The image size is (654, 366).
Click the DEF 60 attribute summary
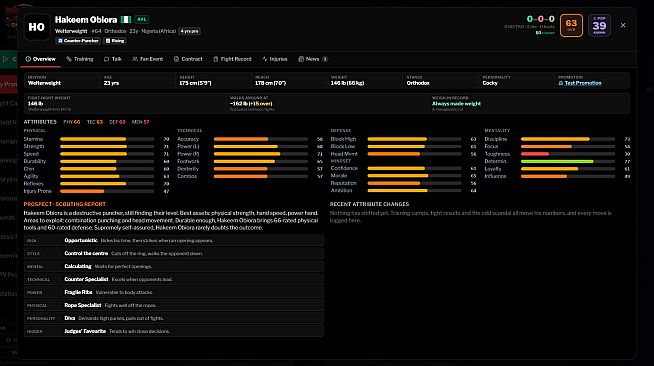point(117,122)
